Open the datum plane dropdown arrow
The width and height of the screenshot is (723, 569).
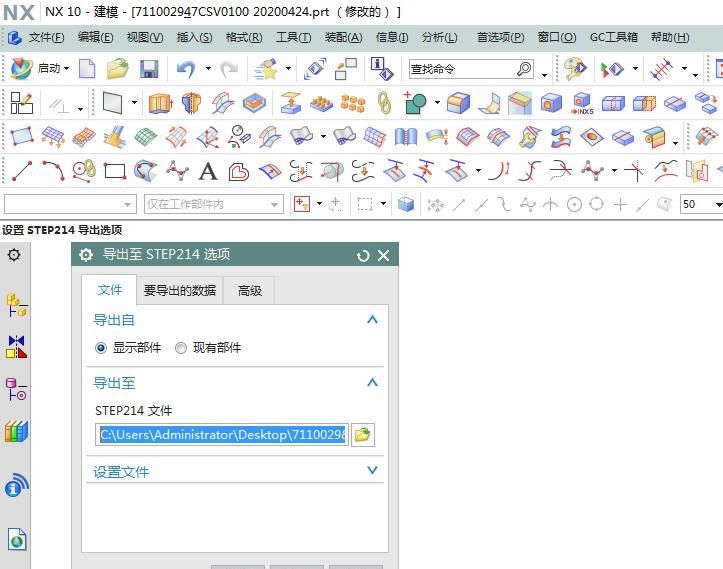click(134, 102)
